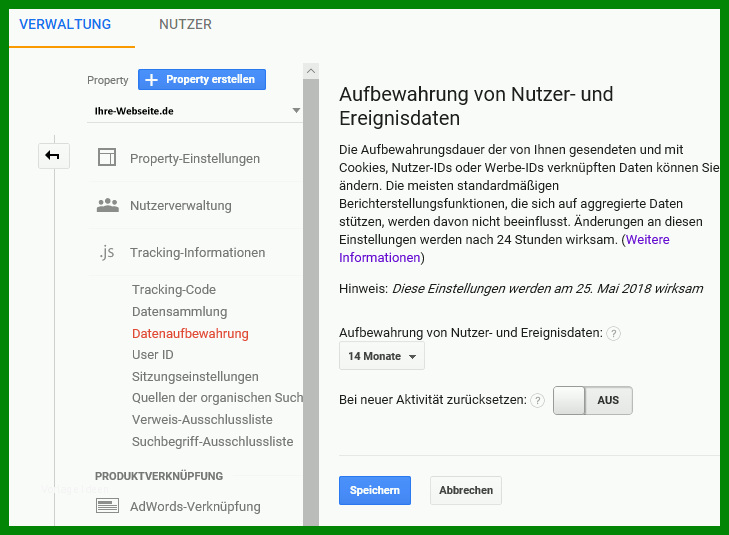This screenshot has height=535, width=729.
Task: Click the PRODUKTVERKNÜPFUNG section header
Action: click(159, 476)
